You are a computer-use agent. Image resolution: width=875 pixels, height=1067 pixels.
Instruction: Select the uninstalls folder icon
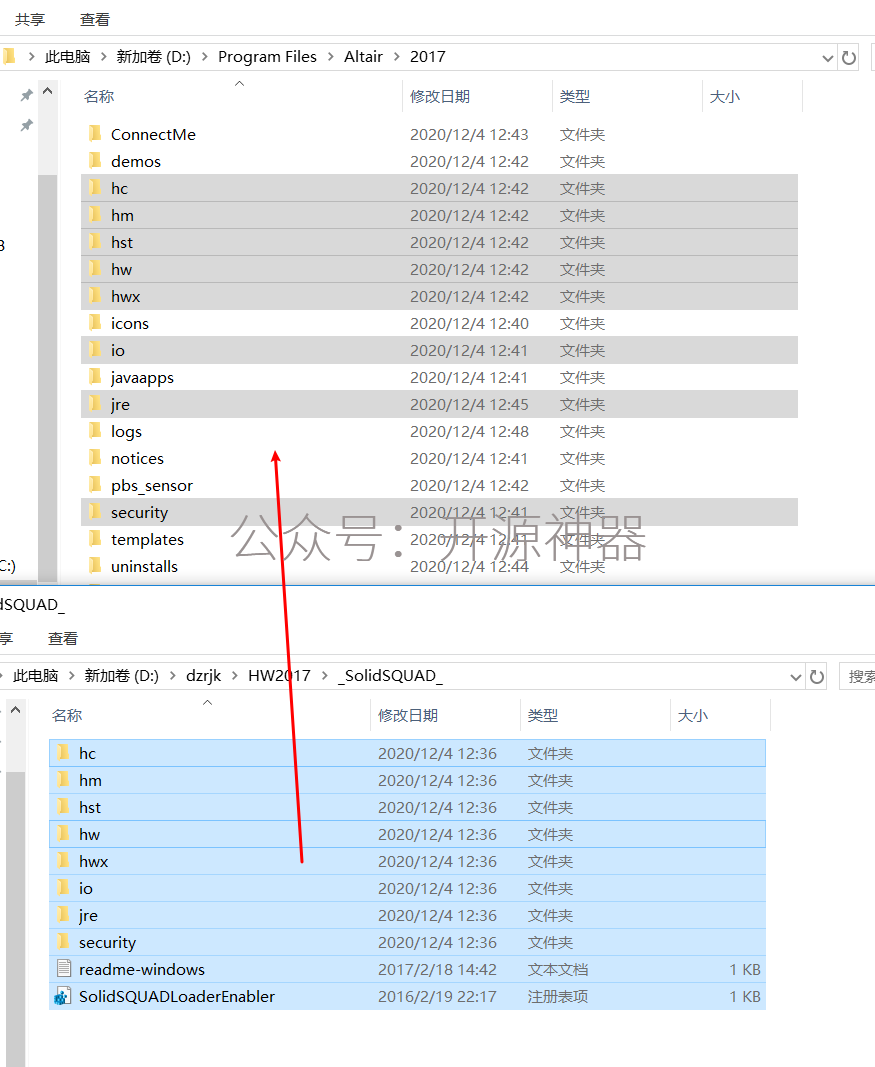tap(95, 565)
